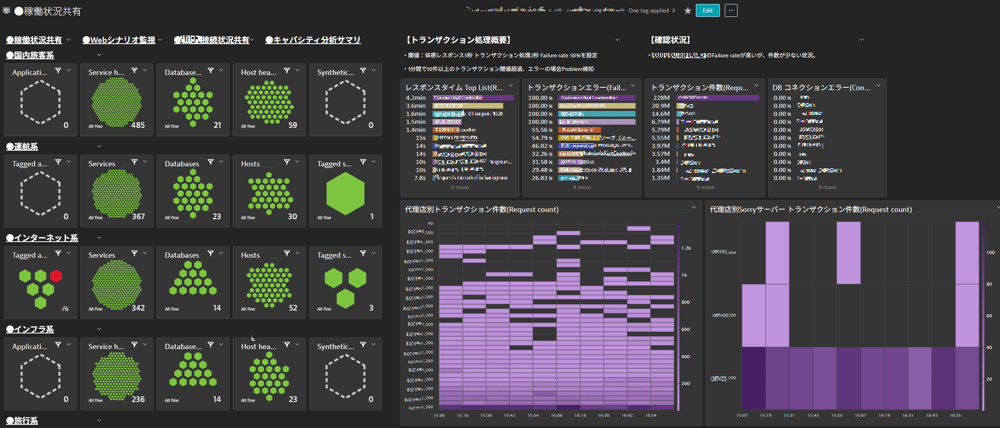Filter icon on Service h... tile showing 485

[x=134, y=72]
